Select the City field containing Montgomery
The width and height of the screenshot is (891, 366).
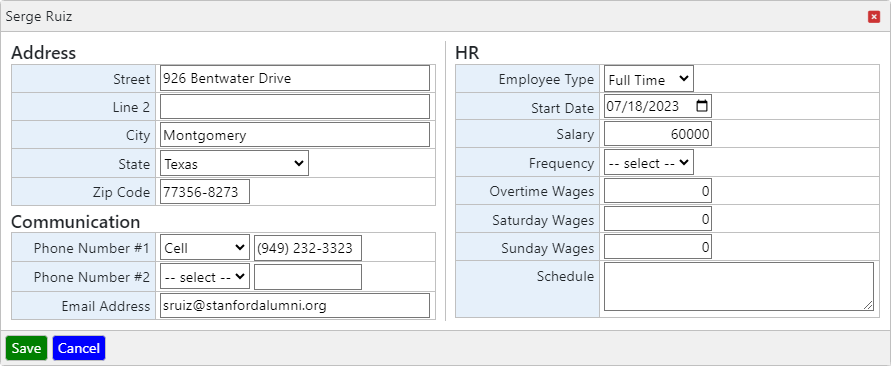pos(295,135)
